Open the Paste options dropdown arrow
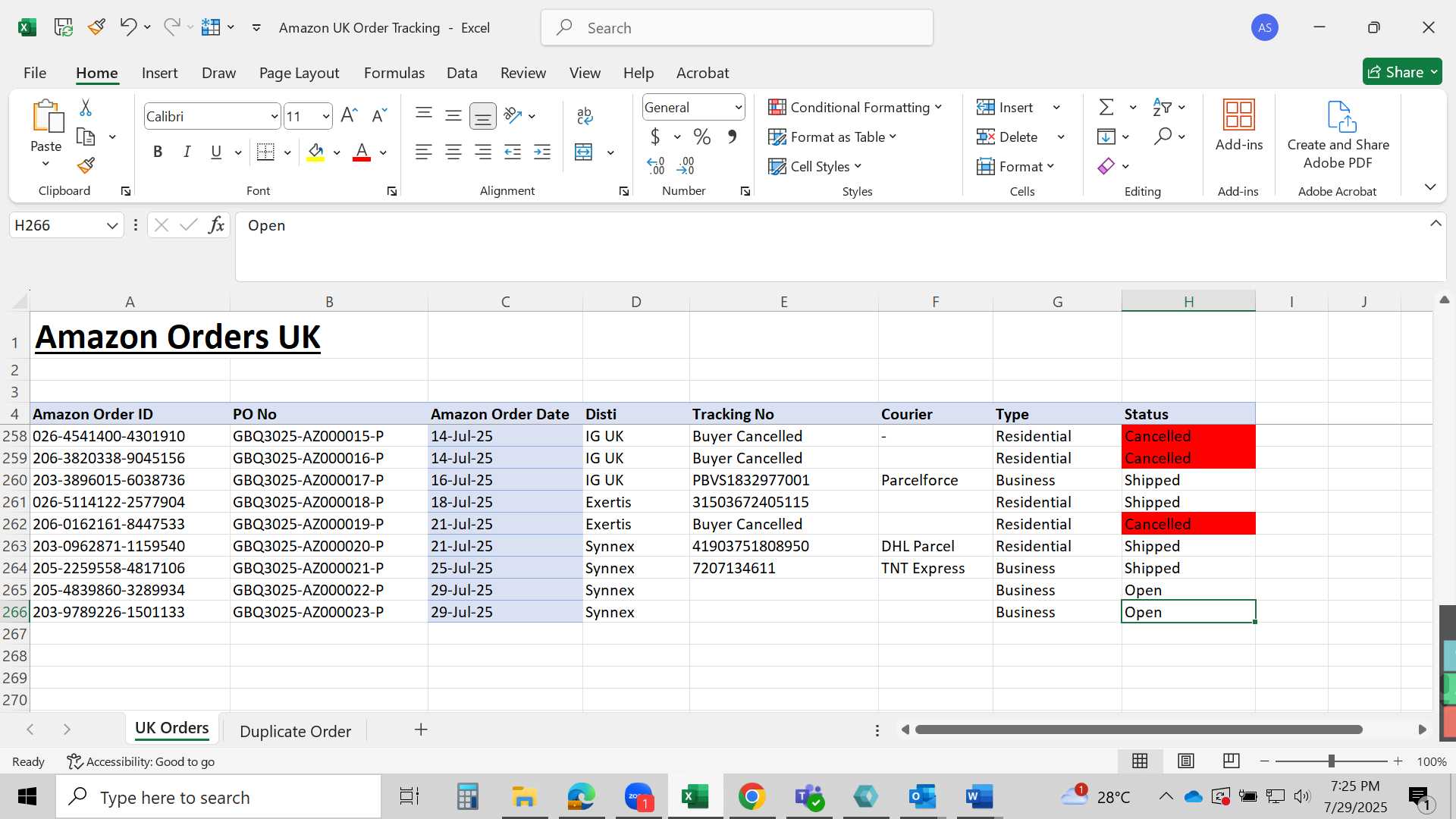This screenshot has height=819, width=1456. click(45, 164)
